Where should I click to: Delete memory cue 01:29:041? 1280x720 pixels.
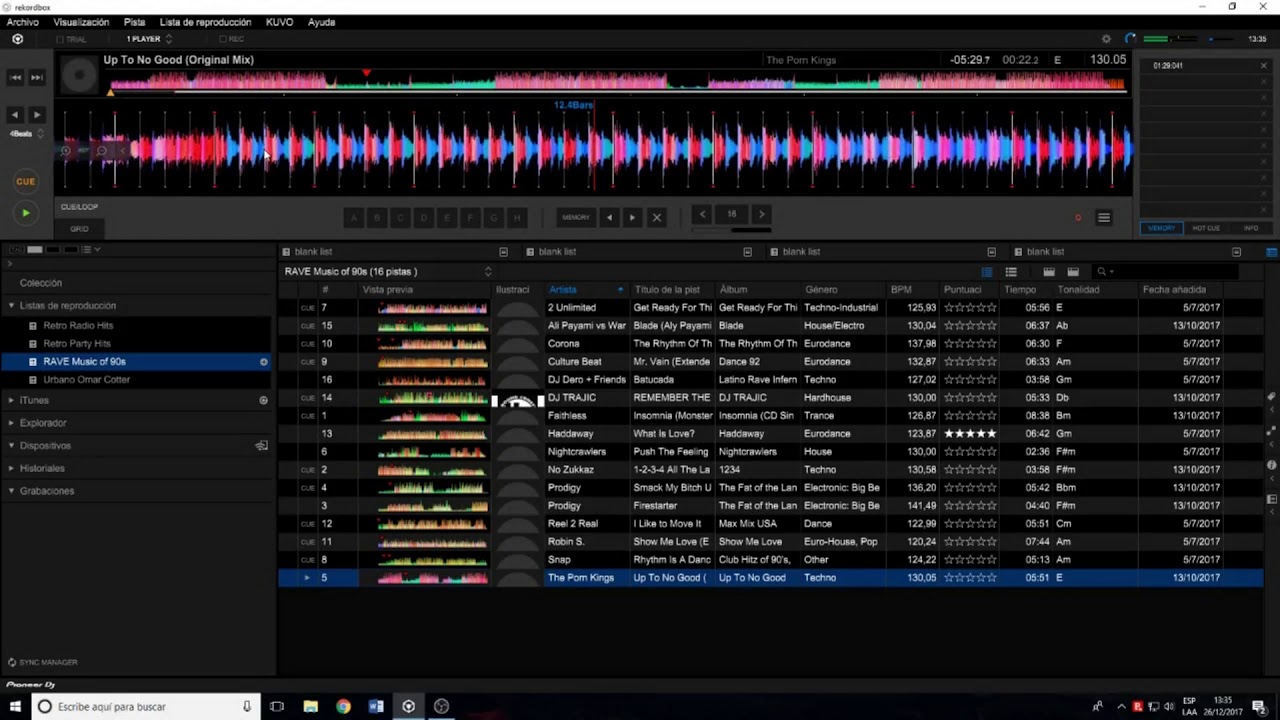click(x=1263, y=66)
